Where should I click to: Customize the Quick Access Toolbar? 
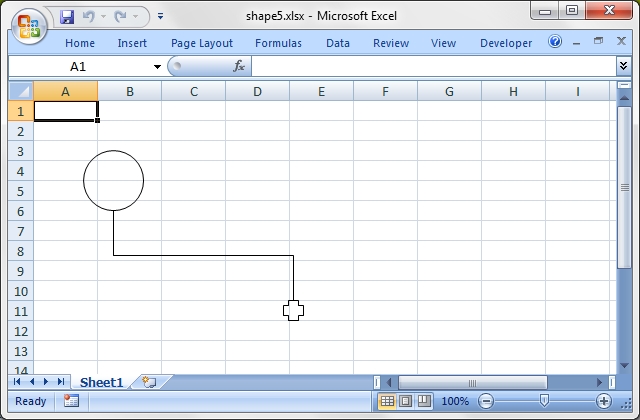(160, 16)
